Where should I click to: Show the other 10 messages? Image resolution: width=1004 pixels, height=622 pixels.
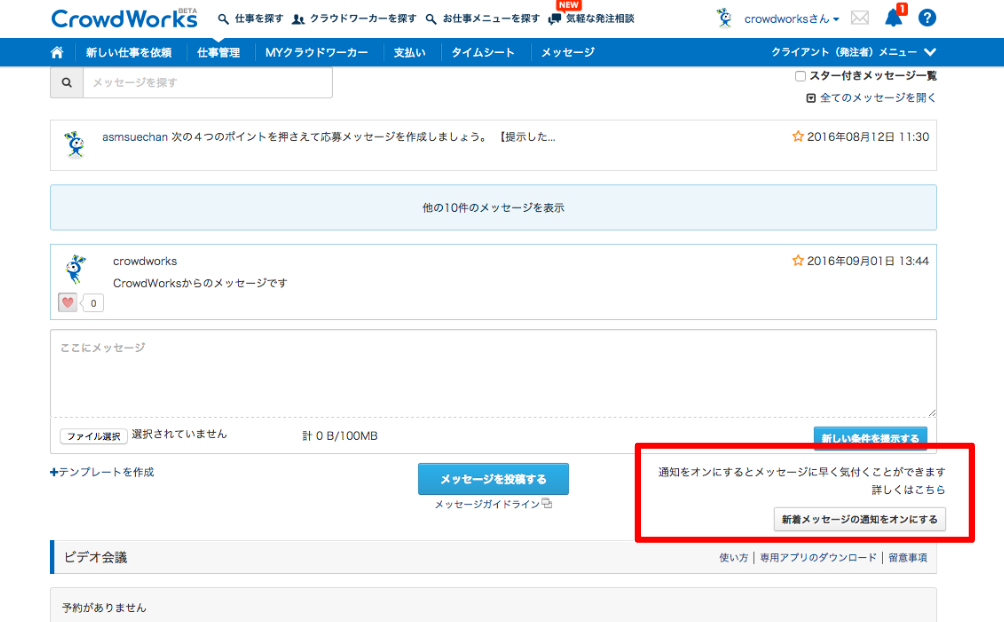pos(493,208)
